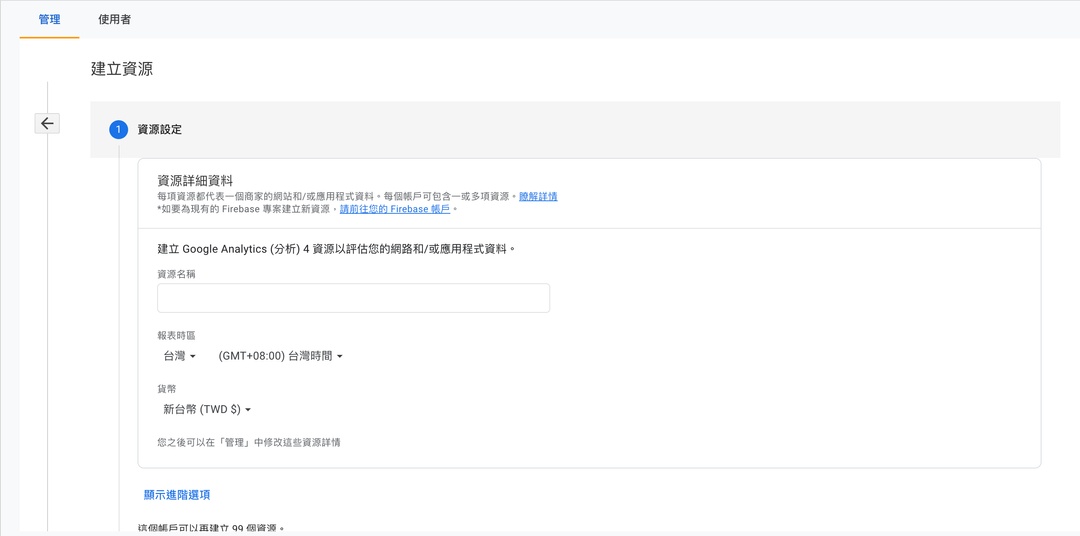The height and width of the screenshot is (536, 1080).
Task: Click the 貨幣 label
Action: point(167,389)
